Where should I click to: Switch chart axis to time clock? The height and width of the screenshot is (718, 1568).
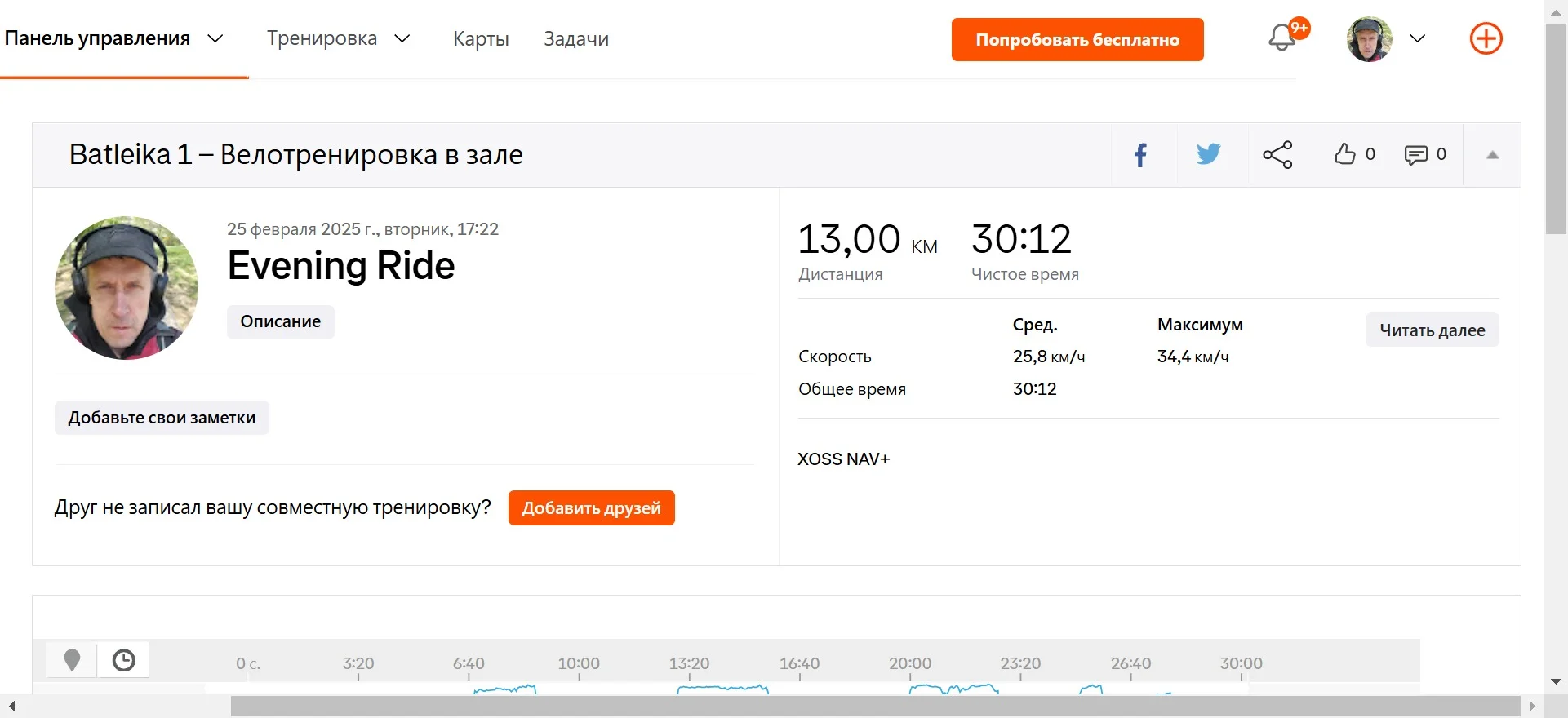(123, 660)
